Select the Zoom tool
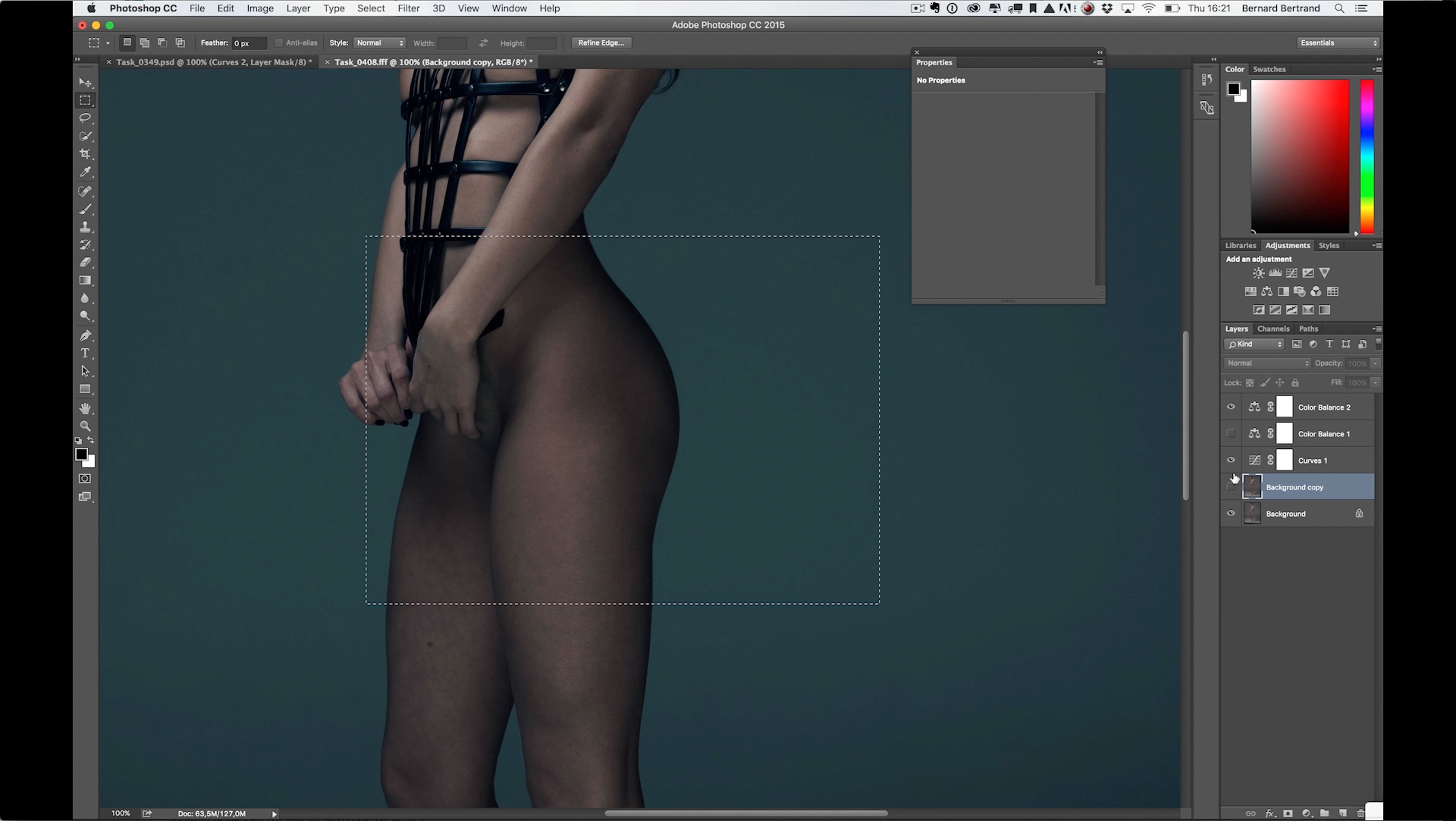1456x821 pixels. point(85,426)
